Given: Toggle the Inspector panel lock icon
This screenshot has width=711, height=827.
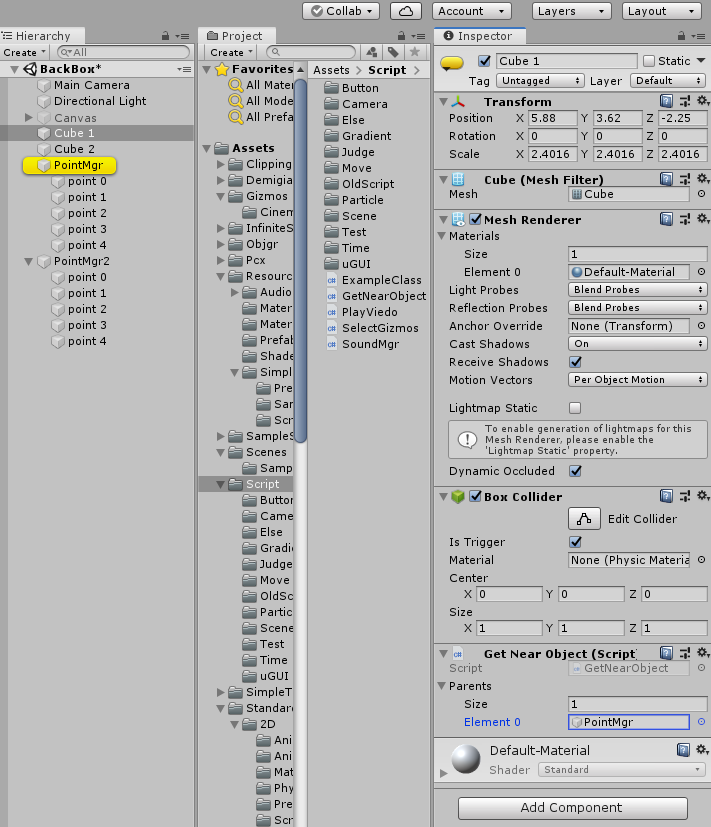Looking at the screenshot, I should 681,36.
